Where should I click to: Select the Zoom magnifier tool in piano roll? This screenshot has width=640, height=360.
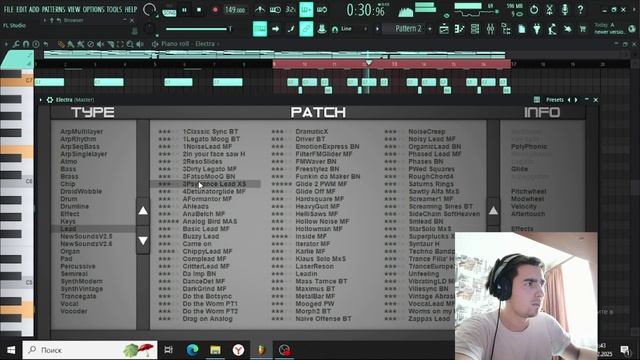130,44
